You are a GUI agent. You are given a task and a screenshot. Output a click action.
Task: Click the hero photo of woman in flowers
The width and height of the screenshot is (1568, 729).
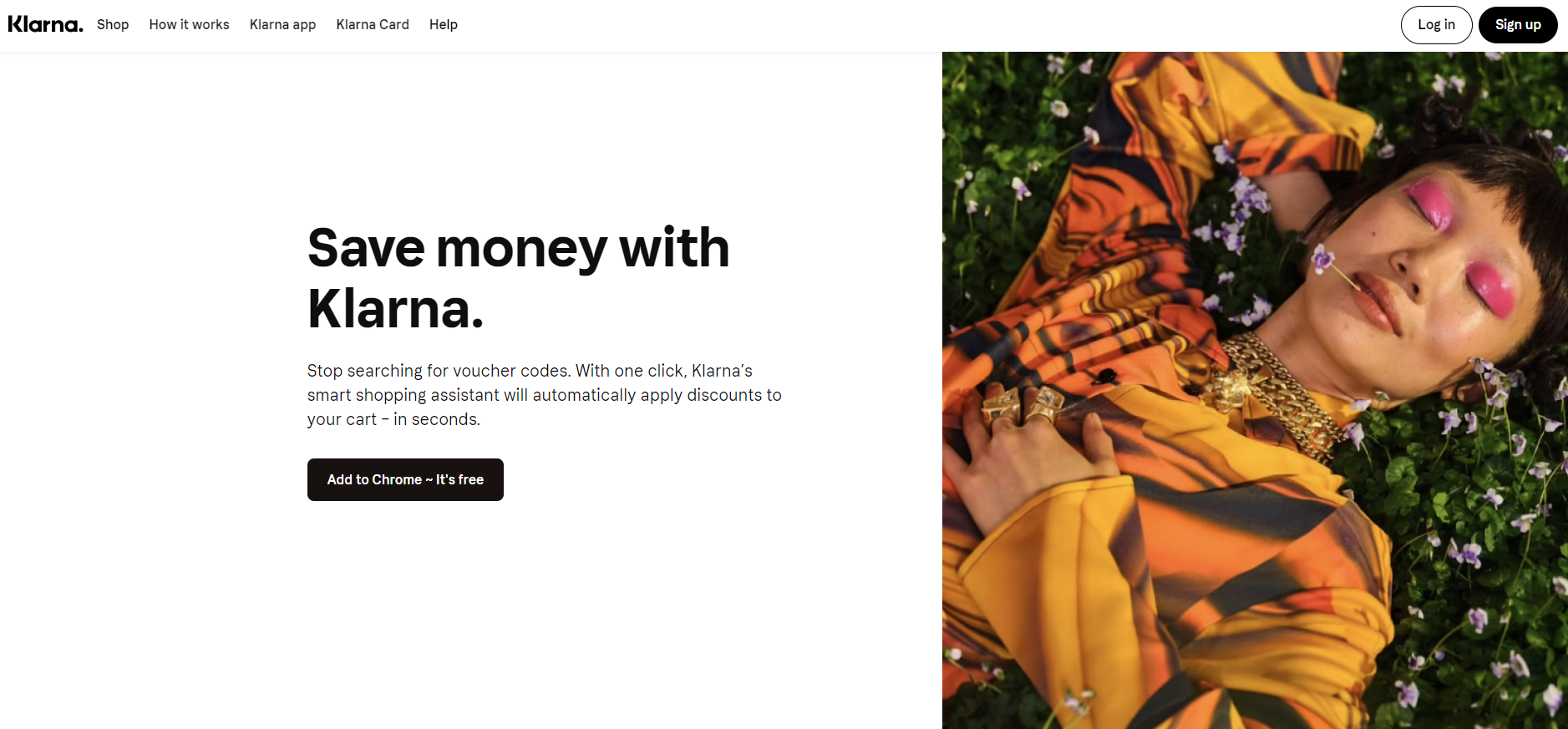1255,390
